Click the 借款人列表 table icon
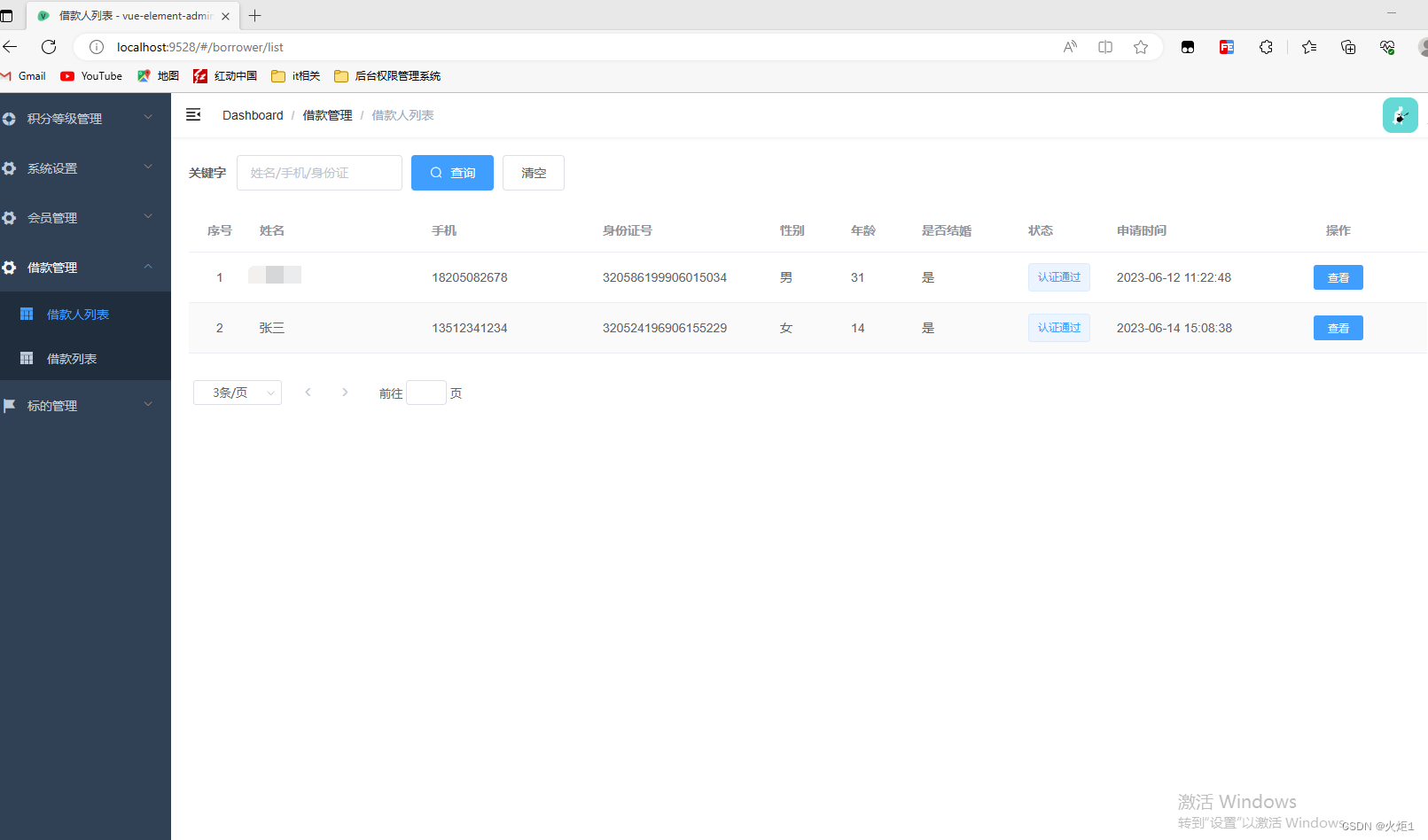Image resolution: width=1428 pixels, height=840 pixels. click(27, 314)
